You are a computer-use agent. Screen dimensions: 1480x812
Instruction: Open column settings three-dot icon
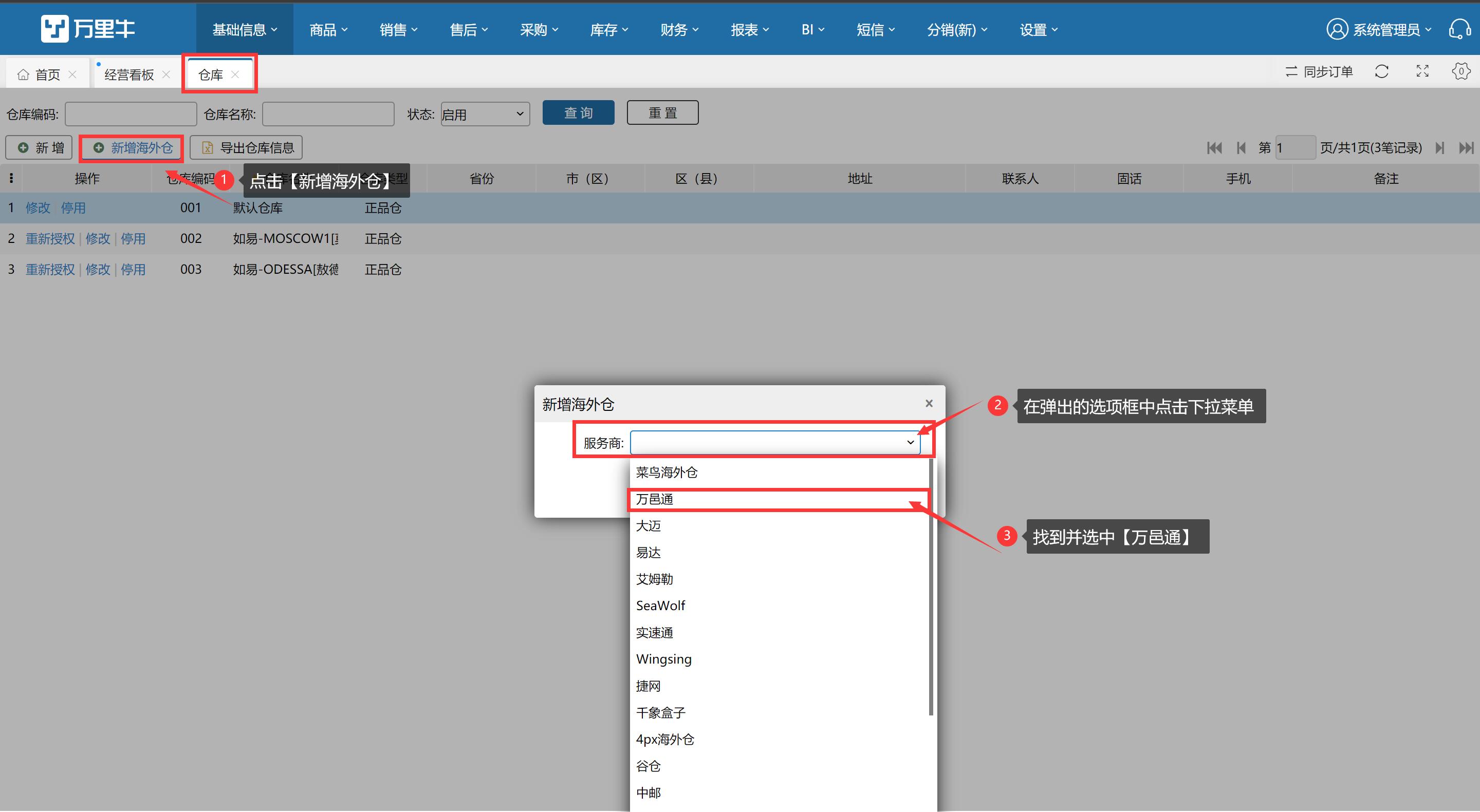(x=11, y=179)
